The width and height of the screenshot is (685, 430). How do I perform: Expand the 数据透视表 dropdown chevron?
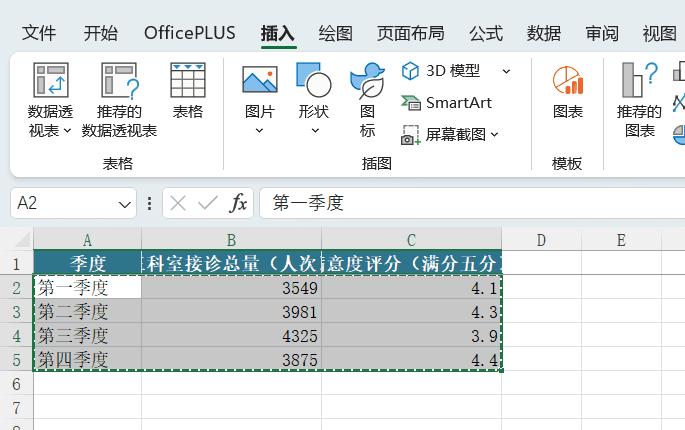[x=67, y=130]
